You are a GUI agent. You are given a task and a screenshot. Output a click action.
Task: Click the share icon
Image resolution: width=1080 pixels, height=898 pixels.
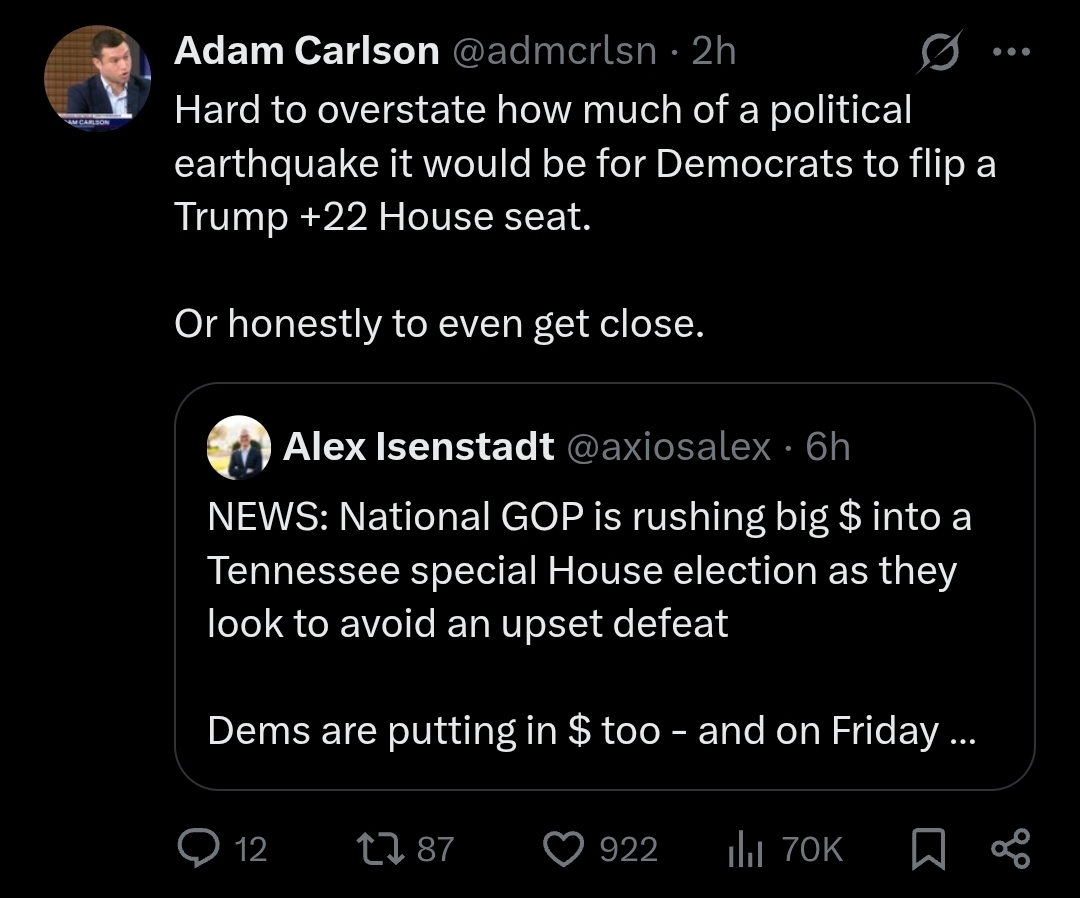point(1009,849)
